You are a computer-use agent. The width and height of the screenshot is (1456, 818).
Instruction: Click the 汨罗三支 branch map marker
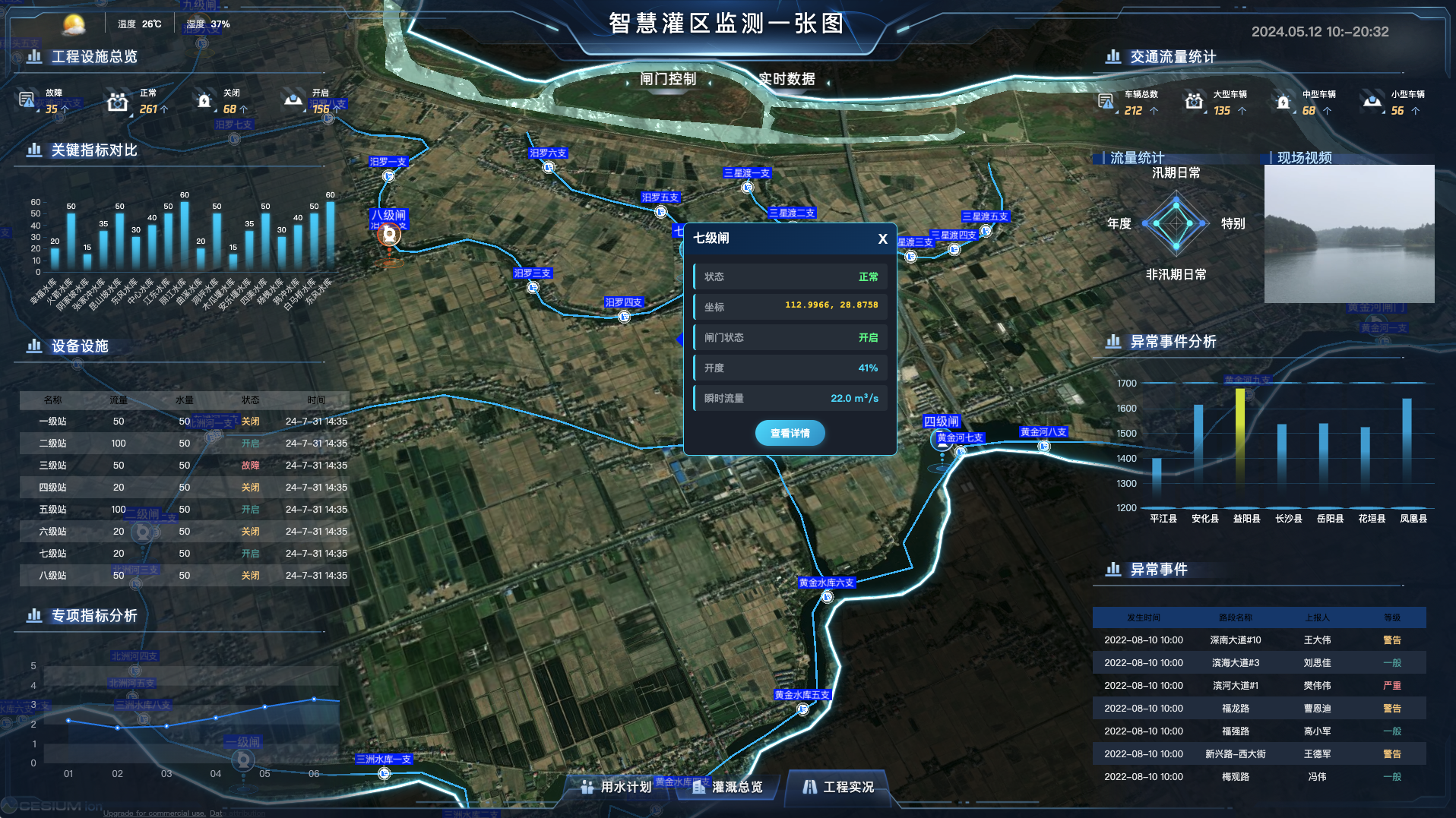click(x=533, y=287)
